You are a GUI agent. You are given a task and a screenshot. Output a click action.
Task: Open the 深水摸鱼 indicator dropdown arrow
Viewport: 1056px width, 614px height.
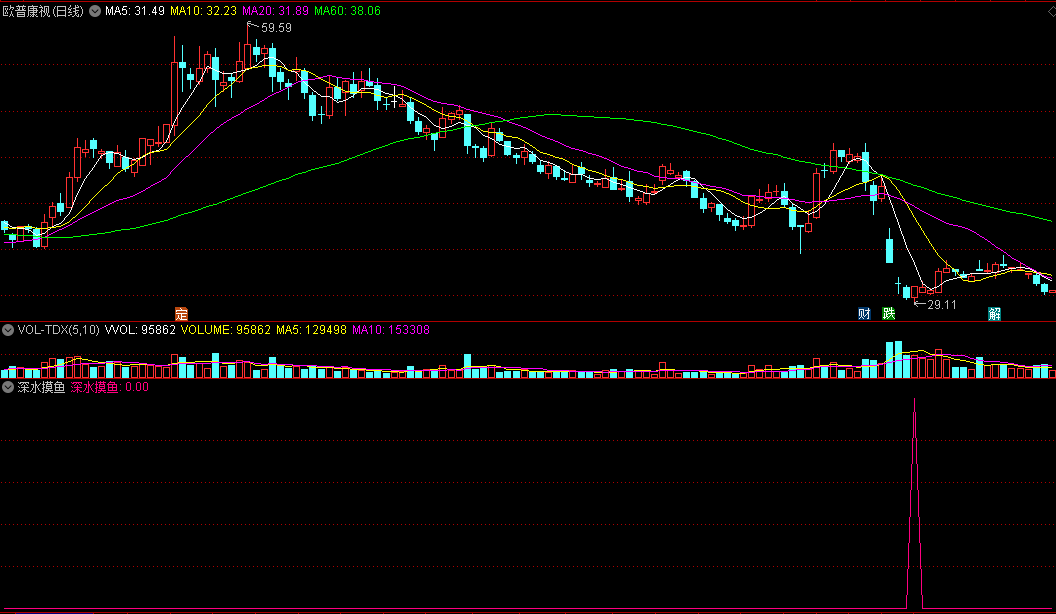(8, 387)
